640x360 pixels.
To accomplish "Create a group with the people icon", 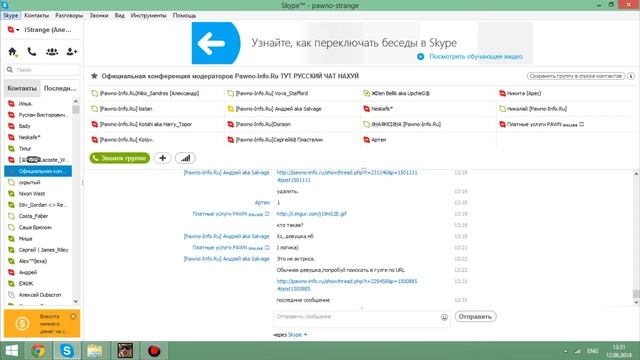I will pos(52,52).
